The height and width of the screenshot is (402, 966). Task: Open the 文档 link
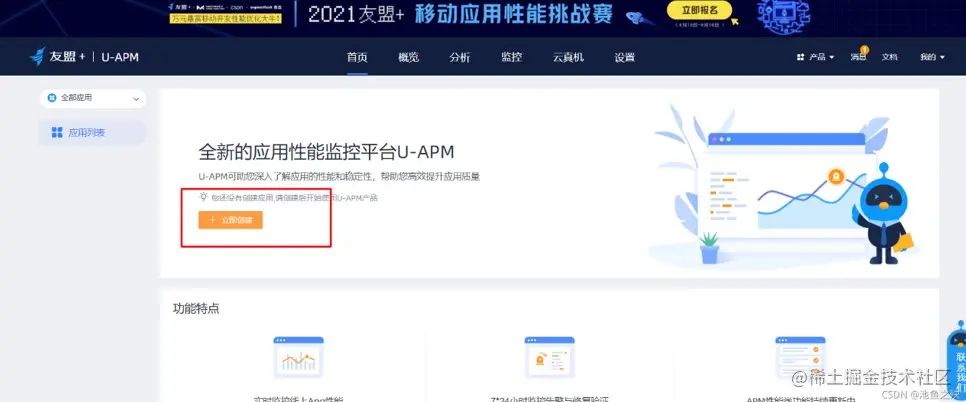(890, 57)
